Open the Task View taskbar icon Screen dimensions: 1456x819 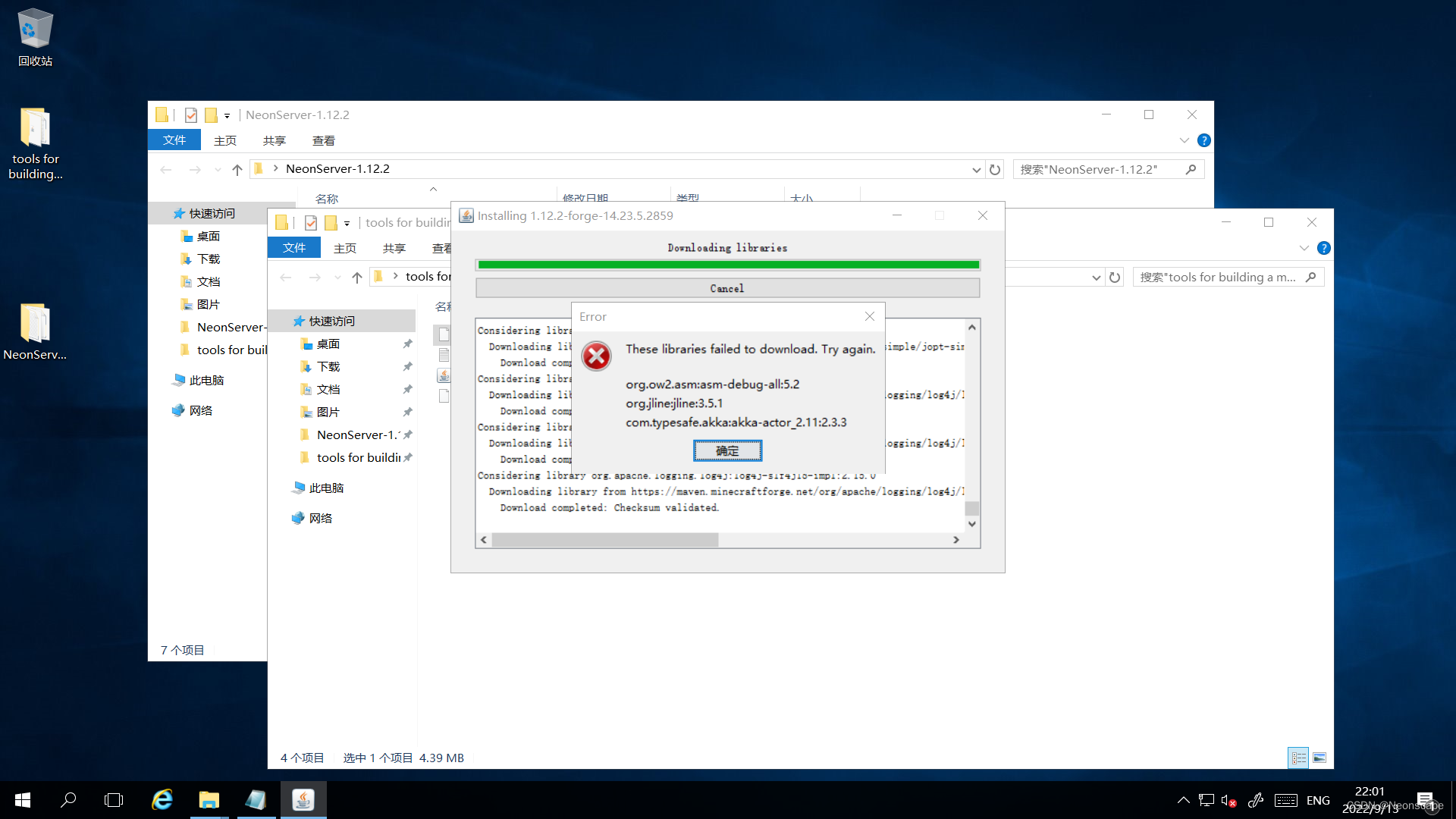point(114,800)
